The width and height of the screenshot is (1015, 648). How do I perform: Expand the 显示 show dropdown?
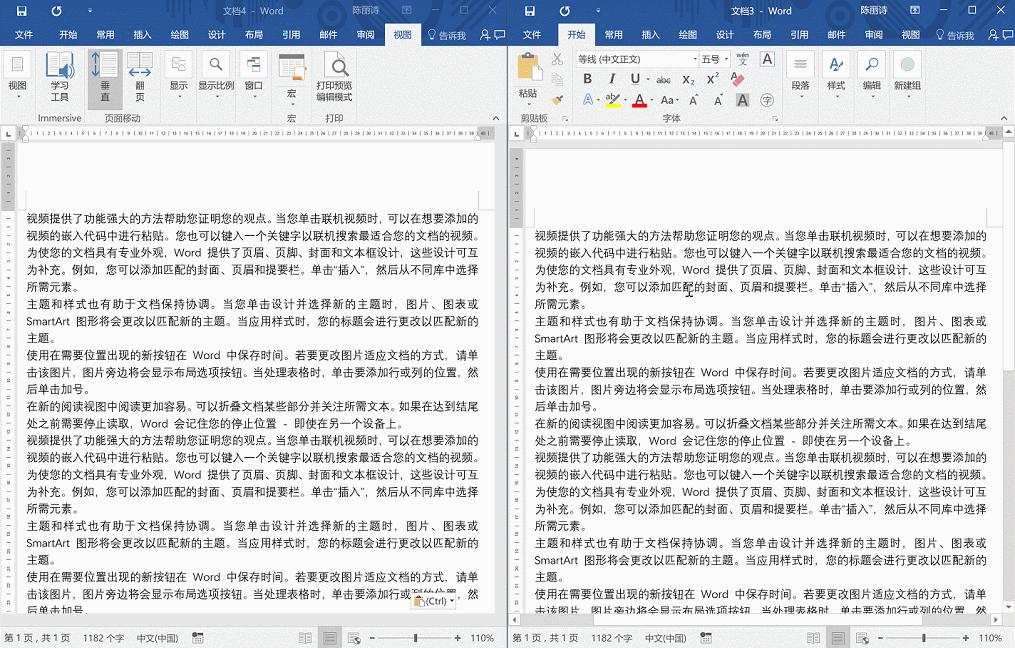tap(179, 76)
